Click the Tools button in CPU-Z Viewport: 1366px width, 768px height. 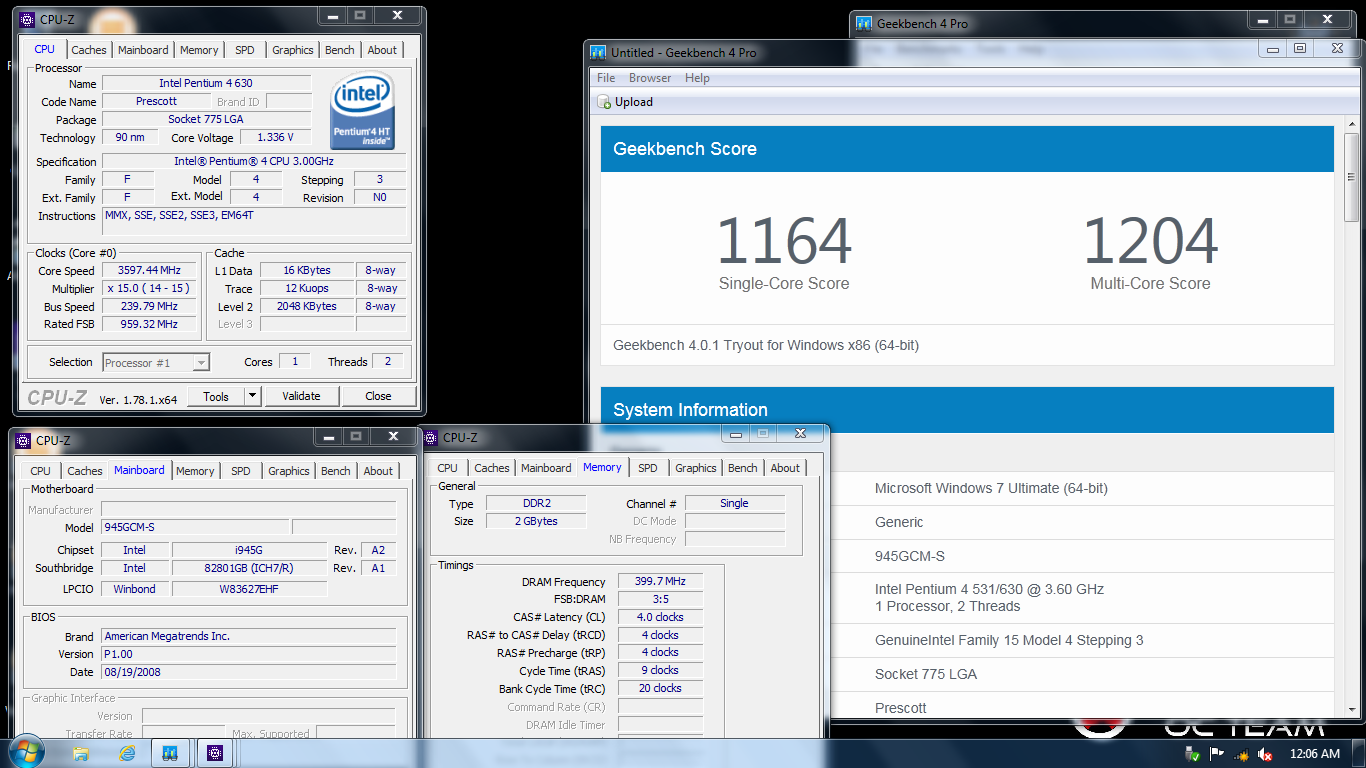(x=216, y=396)
